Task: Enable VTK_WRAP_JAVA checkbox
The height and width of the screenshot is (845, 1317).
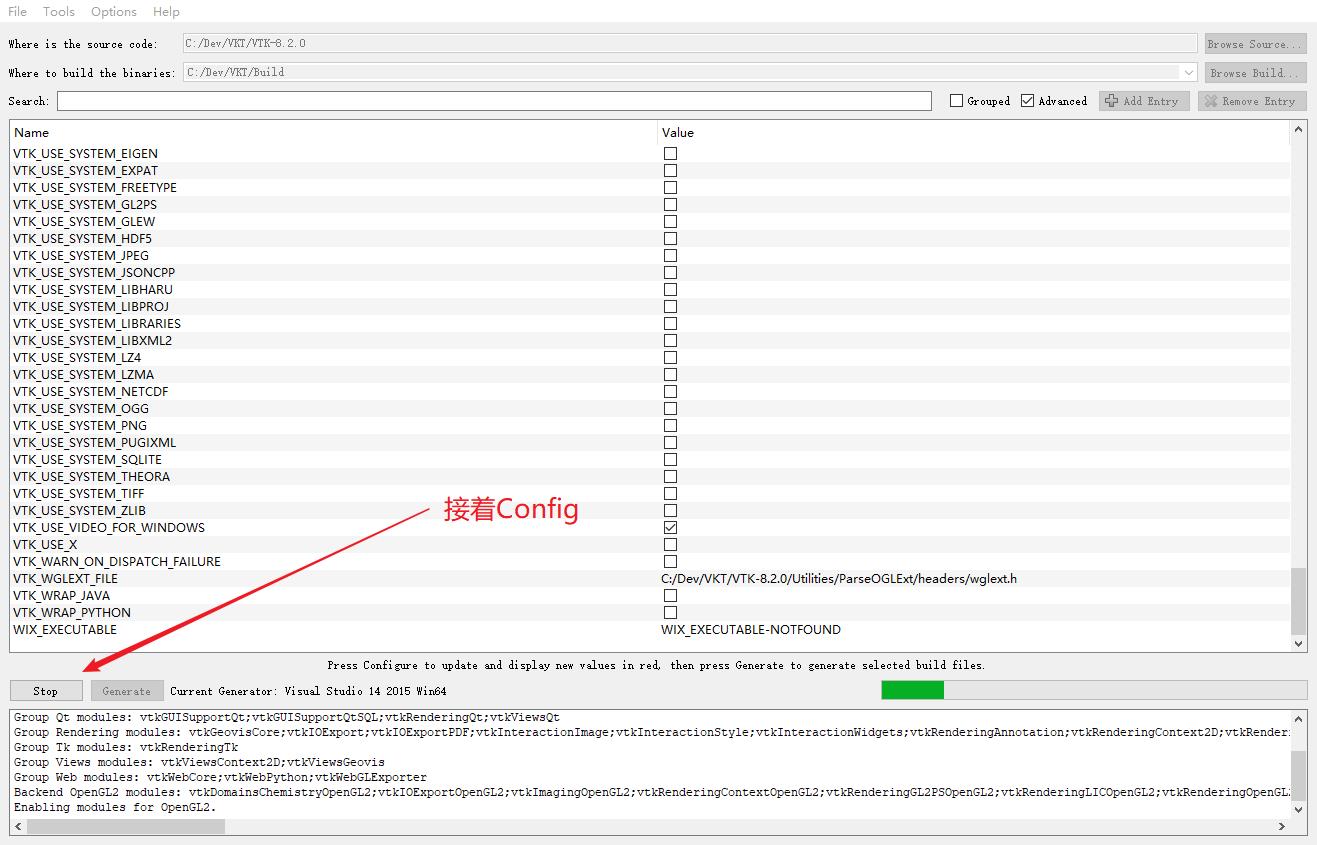Action: tap(670, 596)
